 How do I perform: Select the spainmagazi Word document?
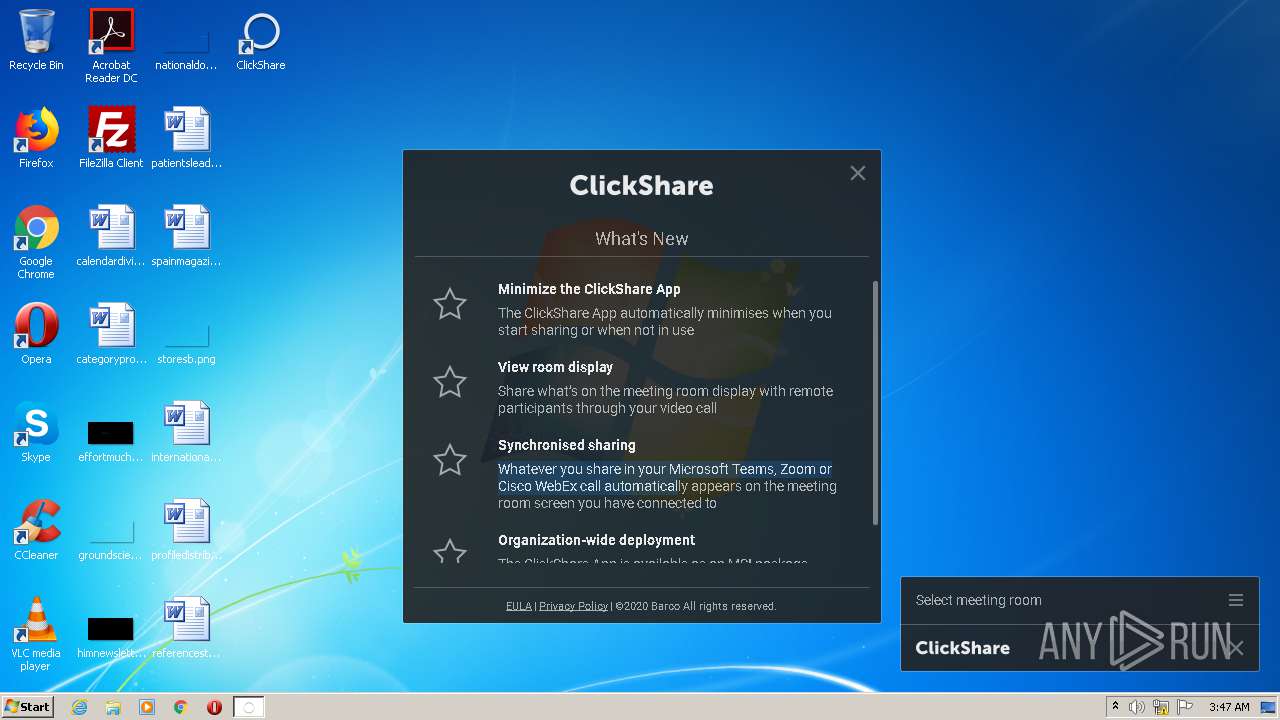(x=186, y=237)
